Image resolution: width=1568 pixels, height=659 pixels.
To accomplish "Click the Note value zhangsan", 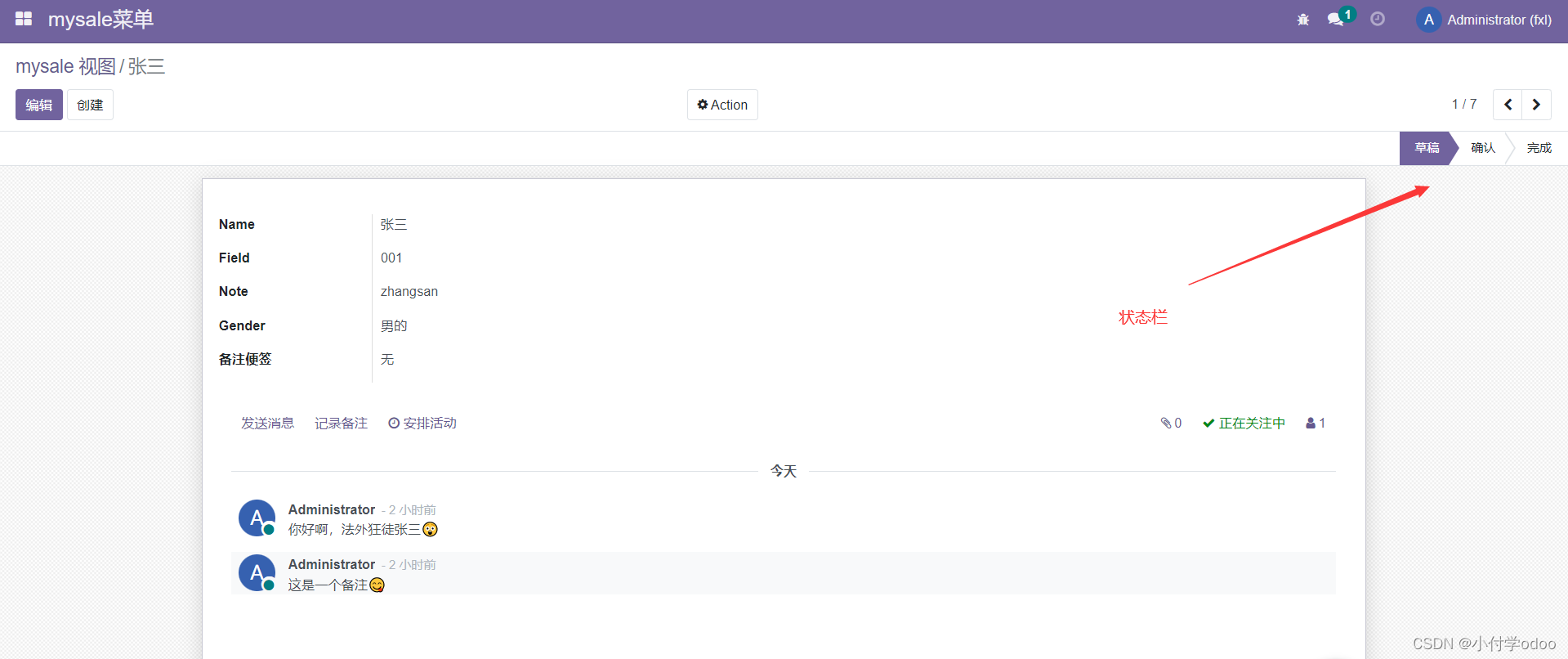I will [409, 291].
